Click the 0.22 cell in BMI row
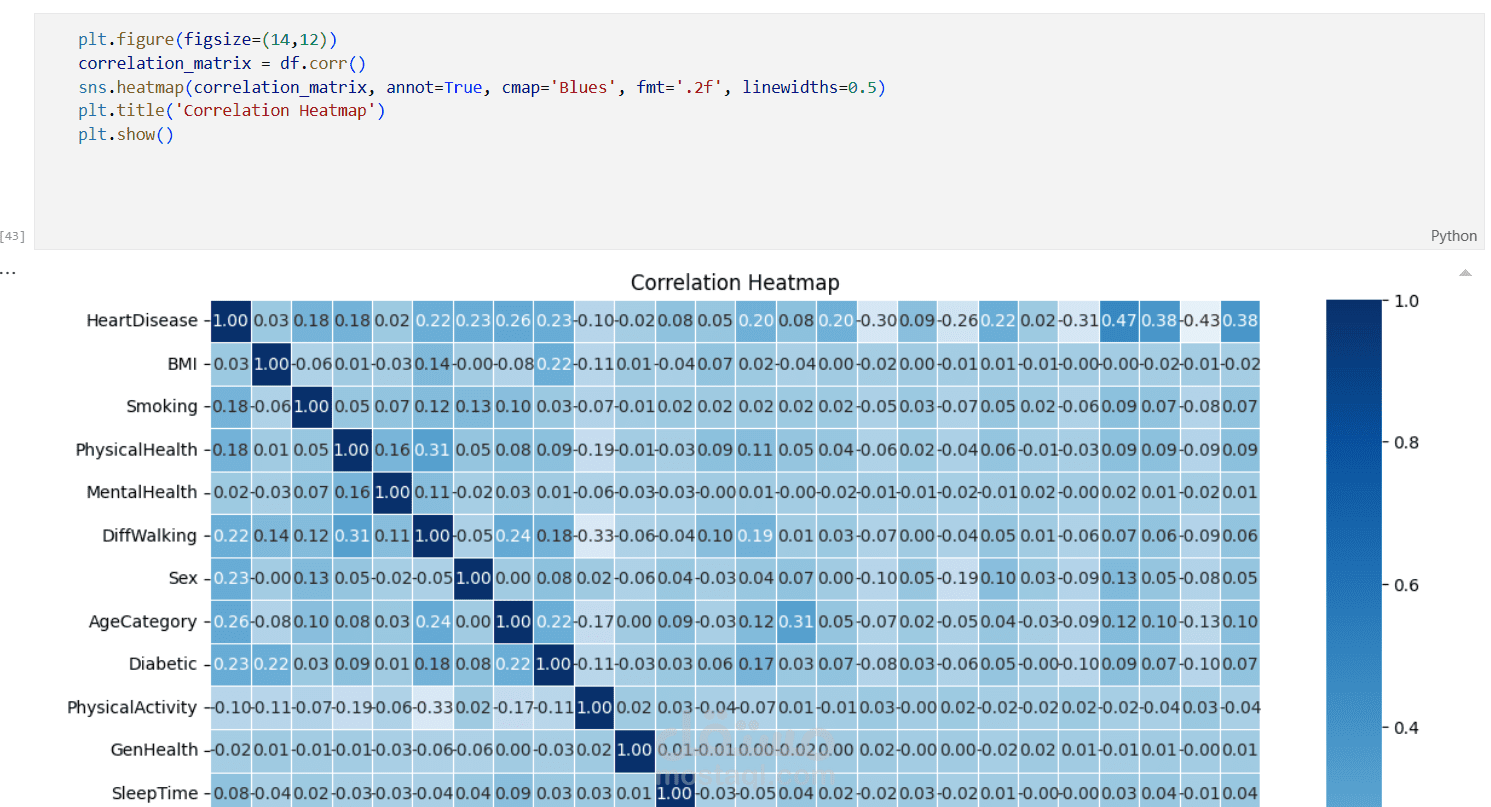 coord(554,364)
